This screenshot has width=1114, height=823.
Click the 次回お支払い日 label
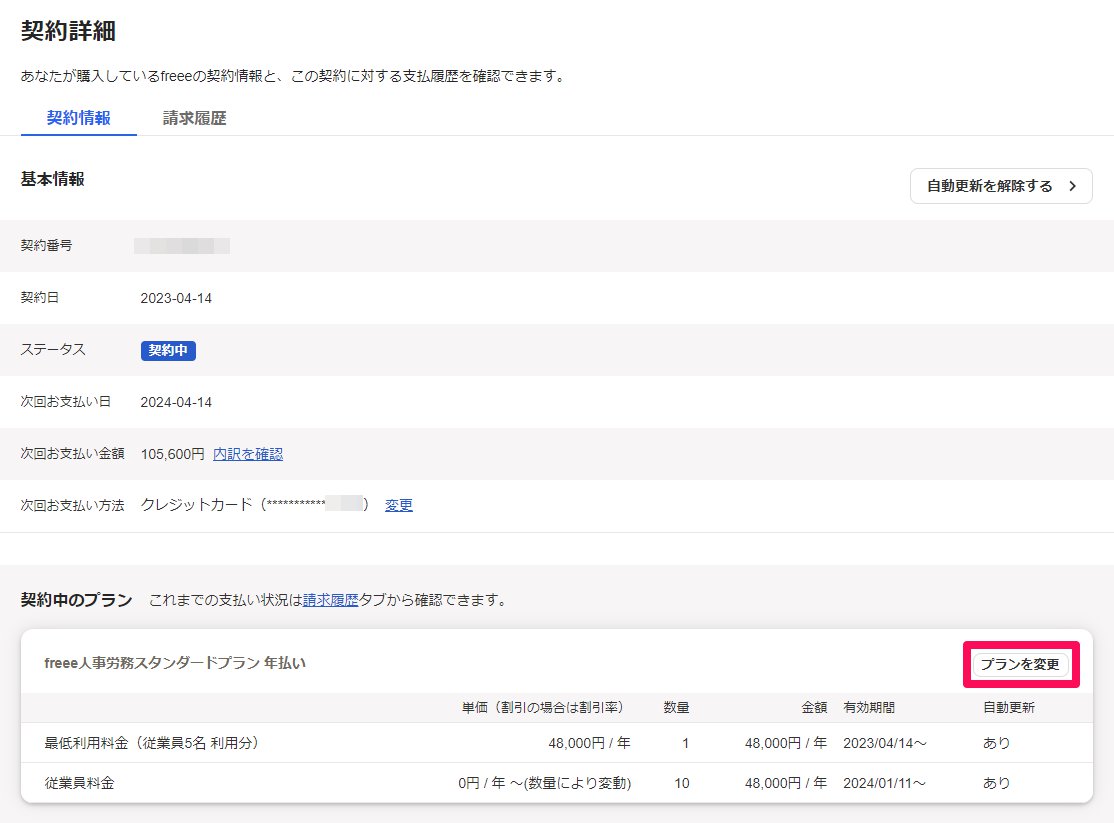click(65, 402)
